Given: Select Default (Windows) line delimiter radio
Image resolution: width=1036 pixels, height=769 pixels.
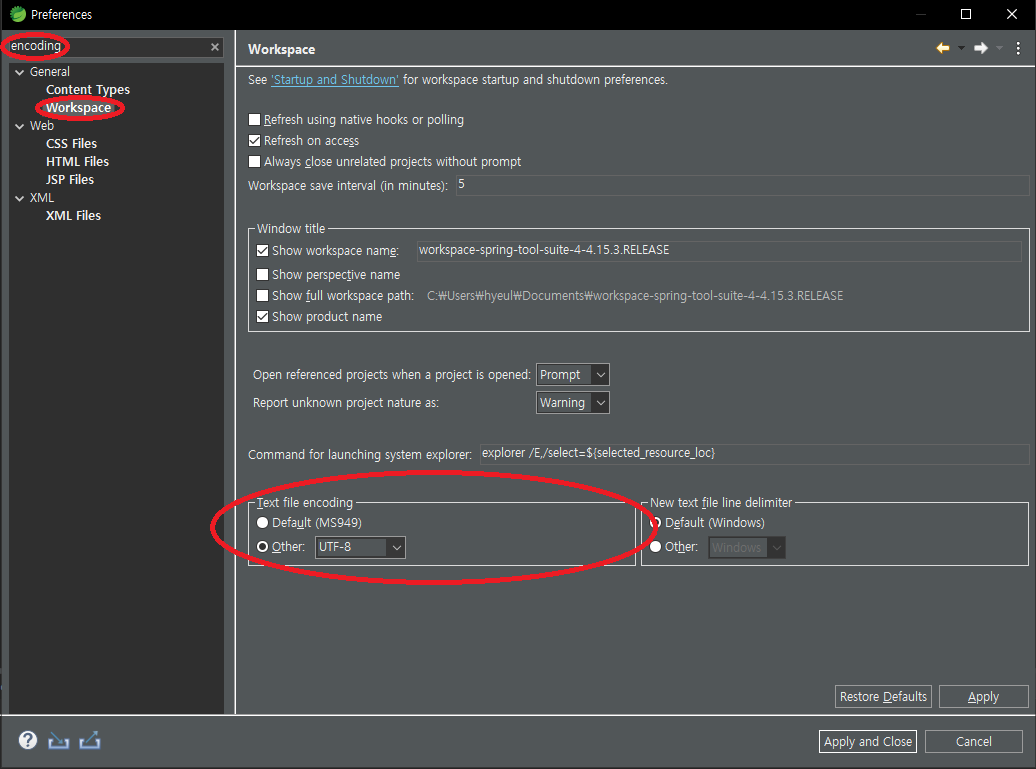Looking at the screenshot, I should 655,523.
